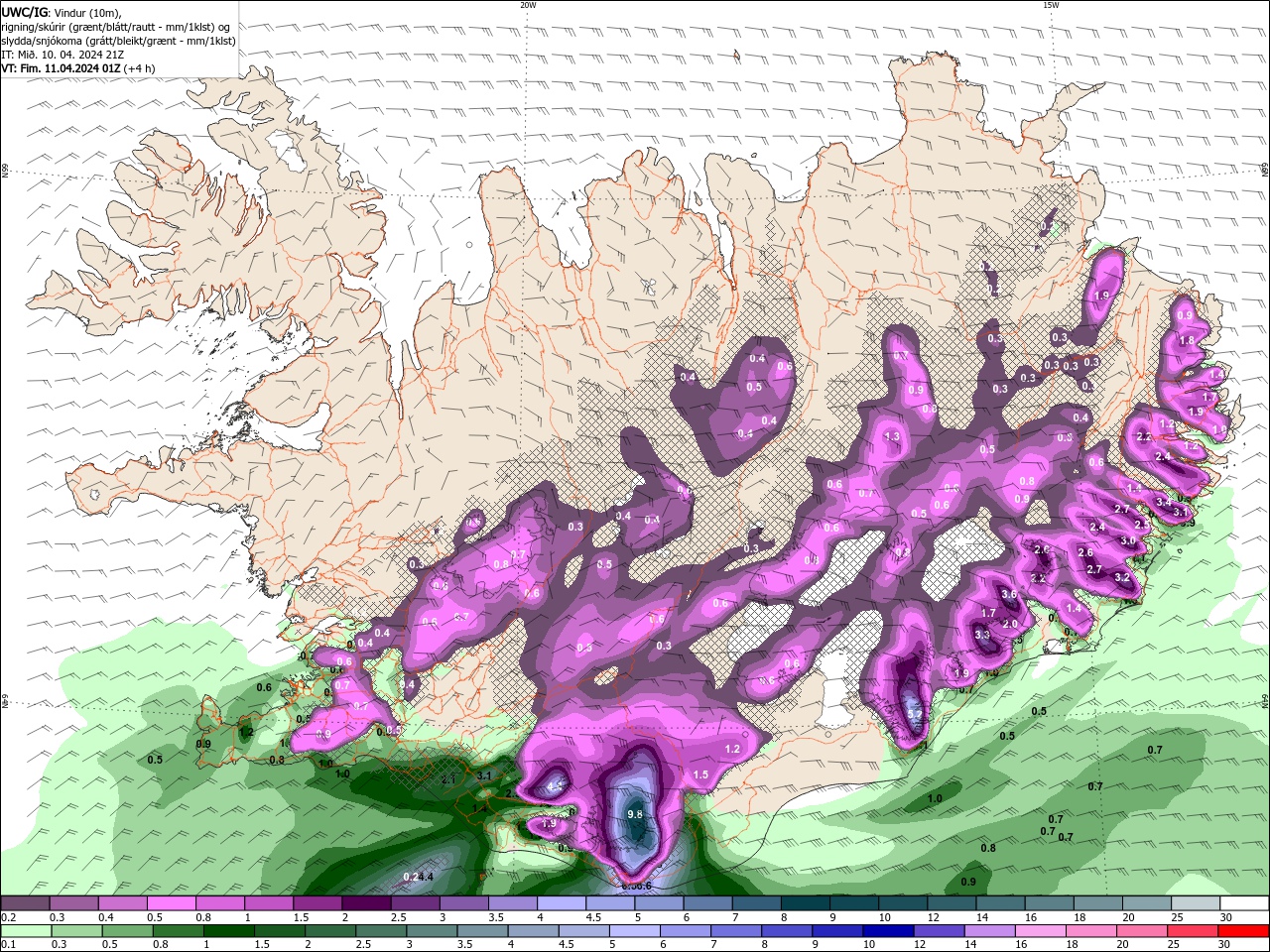Click the grey-green swatch labeled 3 in the lower legend

click(432, 931)
